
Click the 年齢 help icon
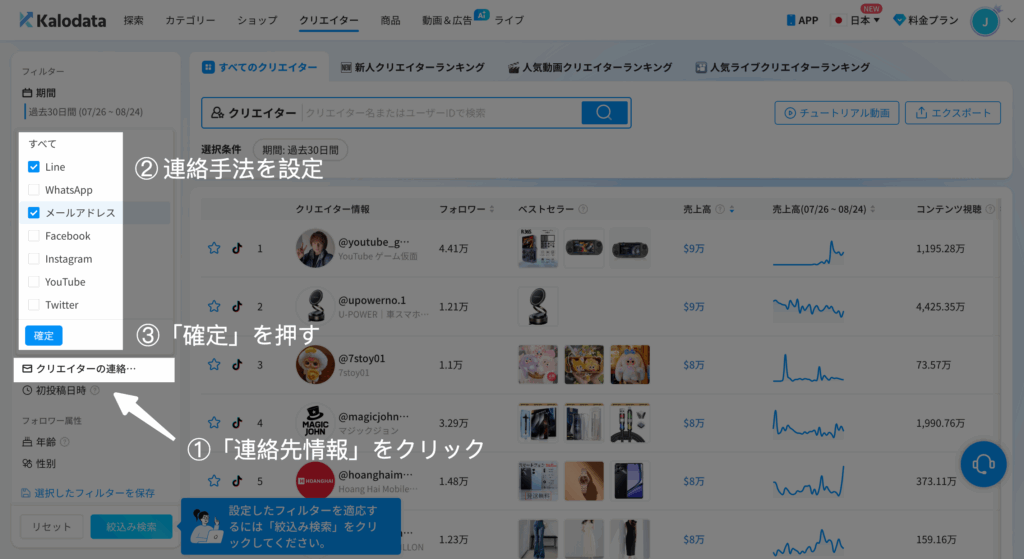tap(65, 442)
